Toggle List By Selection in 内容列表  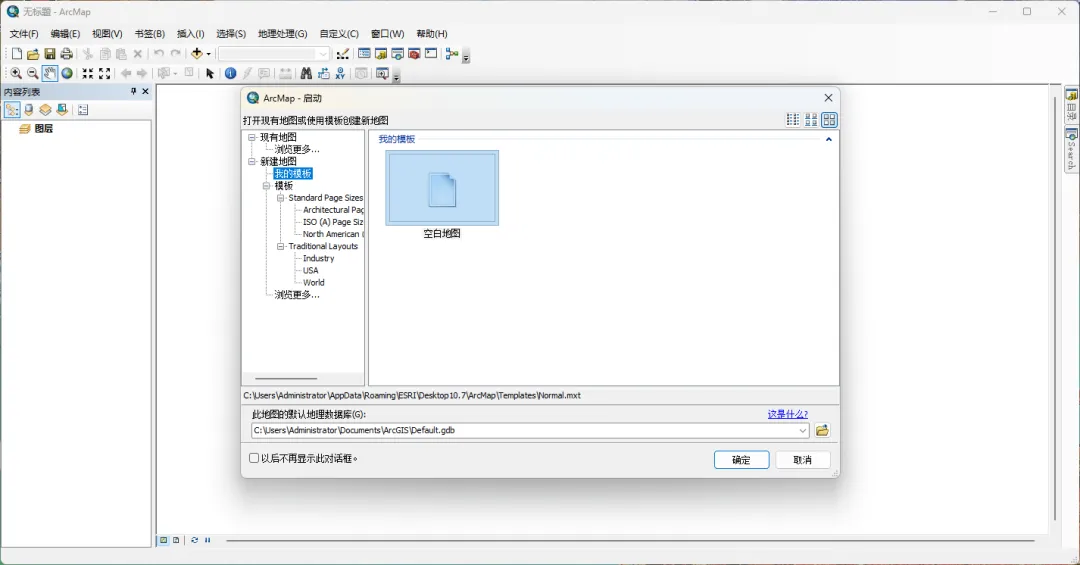click(62, 110)
